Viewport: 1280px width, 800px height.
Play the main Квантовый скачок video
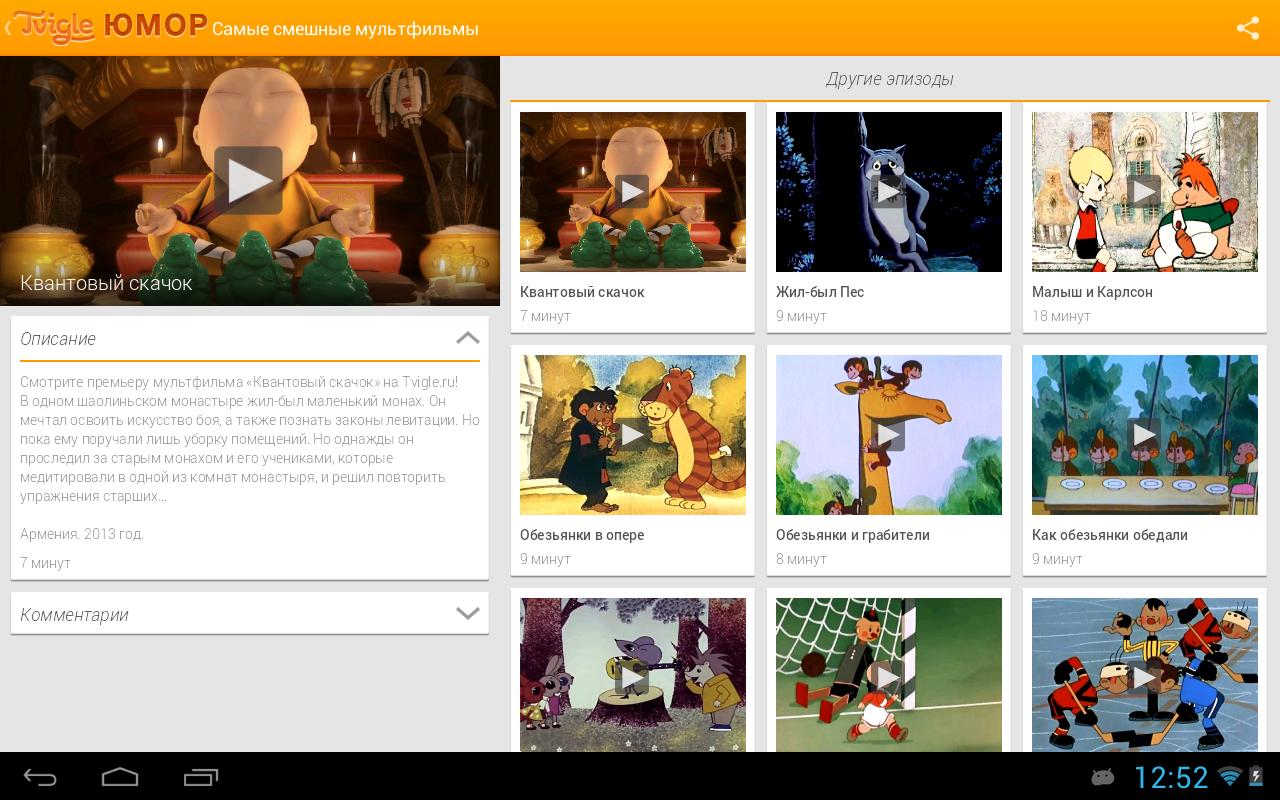pyautogui.click(x=248, y=180)
